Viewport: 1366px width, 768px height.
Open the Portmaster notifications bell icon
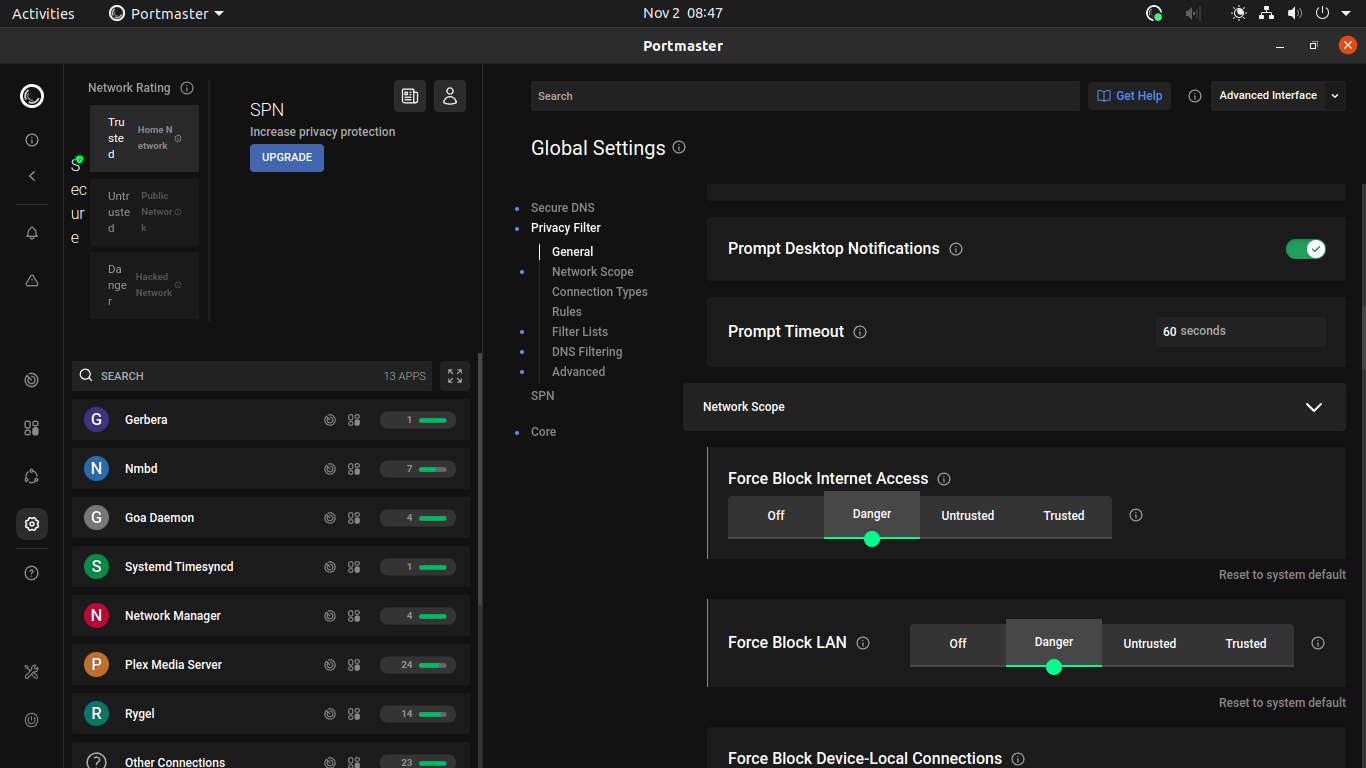coord(31,232)
